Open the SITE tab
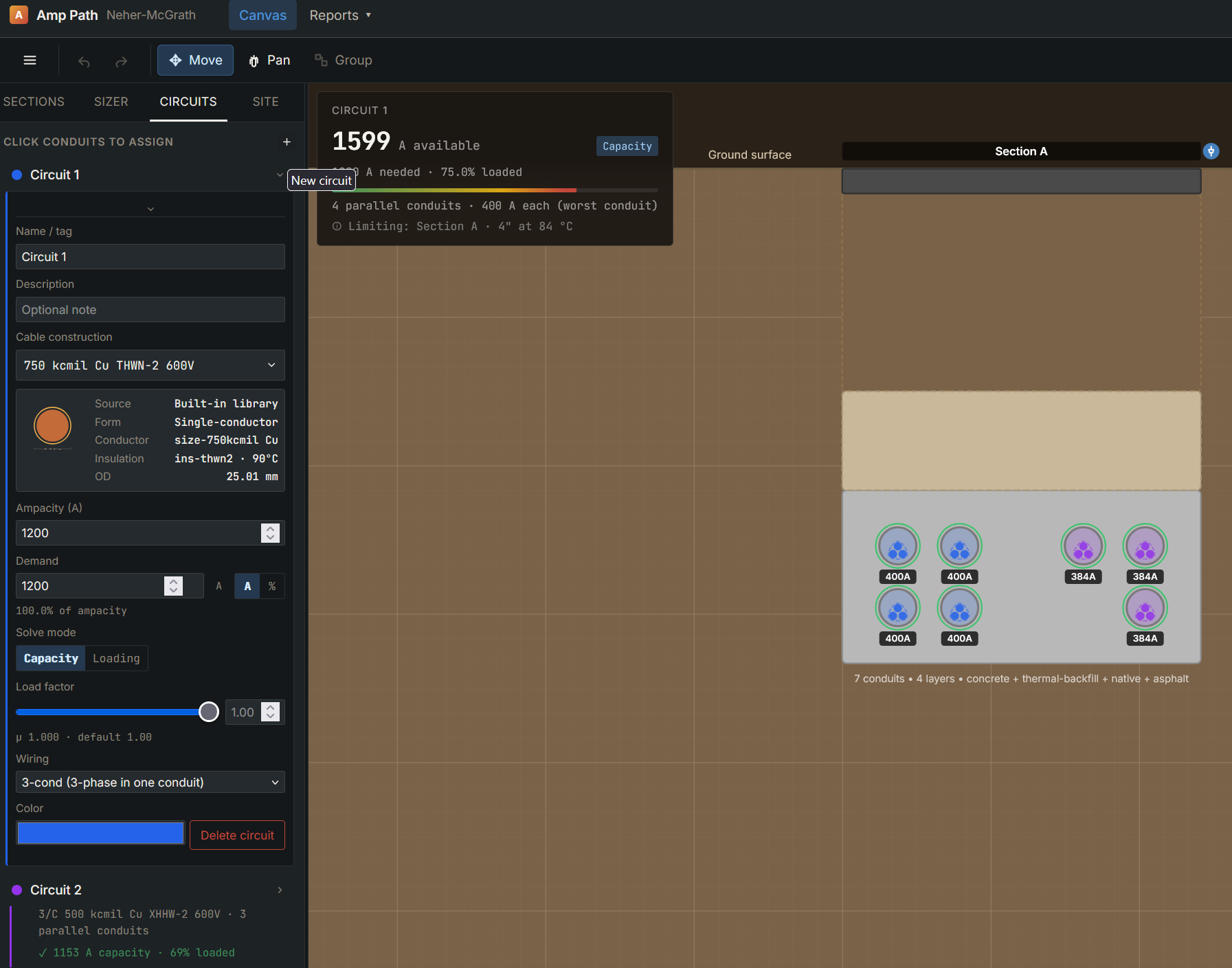 [265, 102]
